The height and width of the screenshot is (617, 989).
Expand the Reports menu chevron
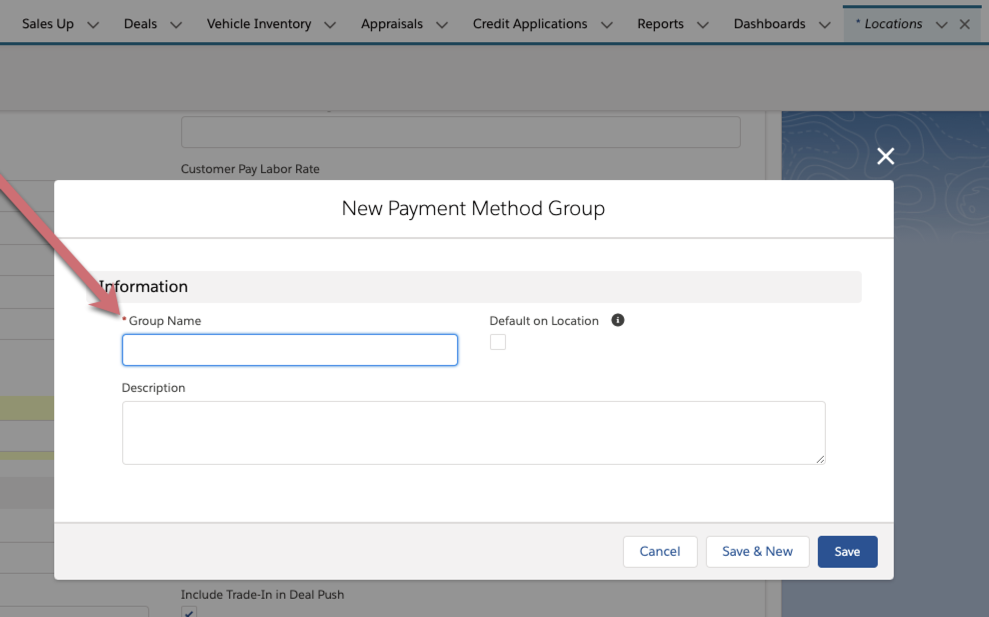(x=703, y=25)
